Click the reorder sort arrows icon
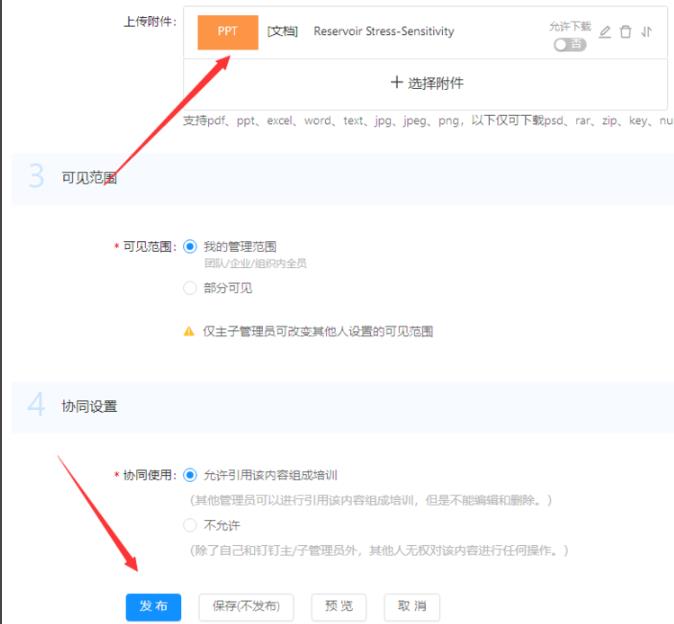674x624 pixels. pos(647,32)
